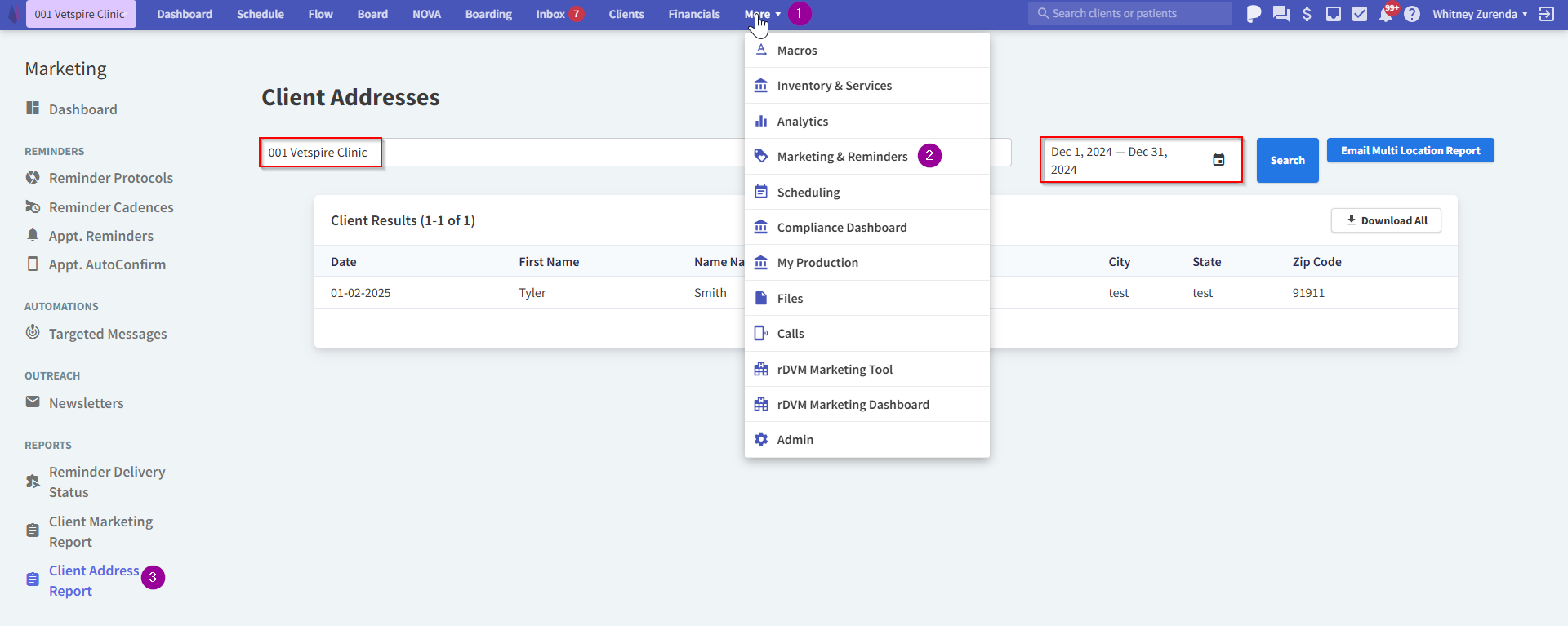The width and height of the screenshot is (1568, 626).
Task: Collapse the More dropdown menu
Action: tap(761, 14)
